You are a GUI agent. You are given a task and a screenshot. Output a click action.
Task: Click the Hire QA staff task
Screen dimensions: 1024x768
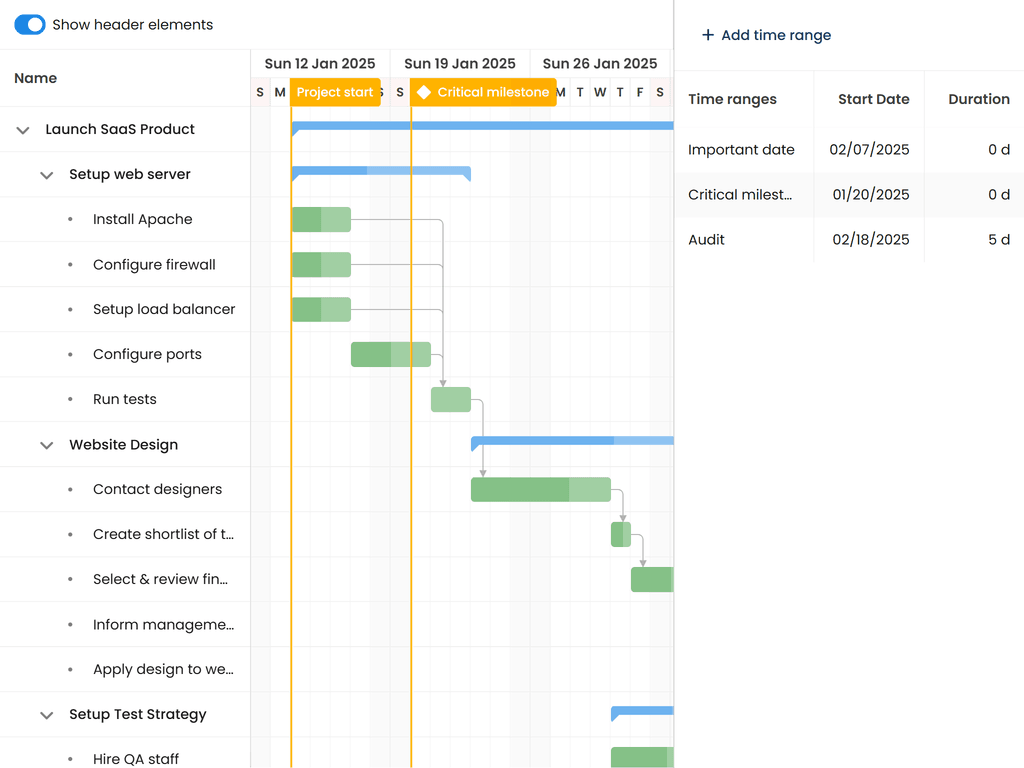136,759
